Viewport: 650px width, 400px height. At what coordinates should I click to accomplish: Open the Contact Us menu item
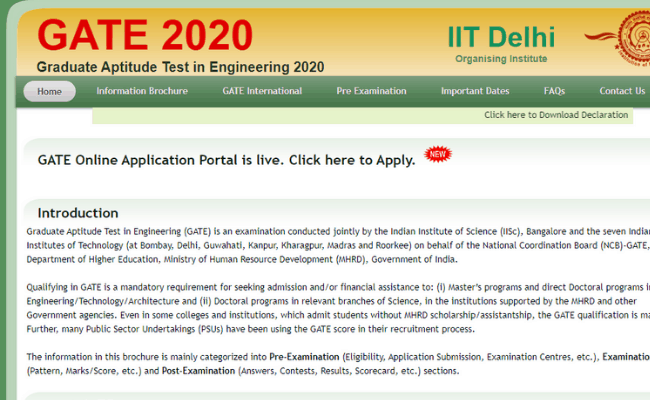click(x=622, y=91)
